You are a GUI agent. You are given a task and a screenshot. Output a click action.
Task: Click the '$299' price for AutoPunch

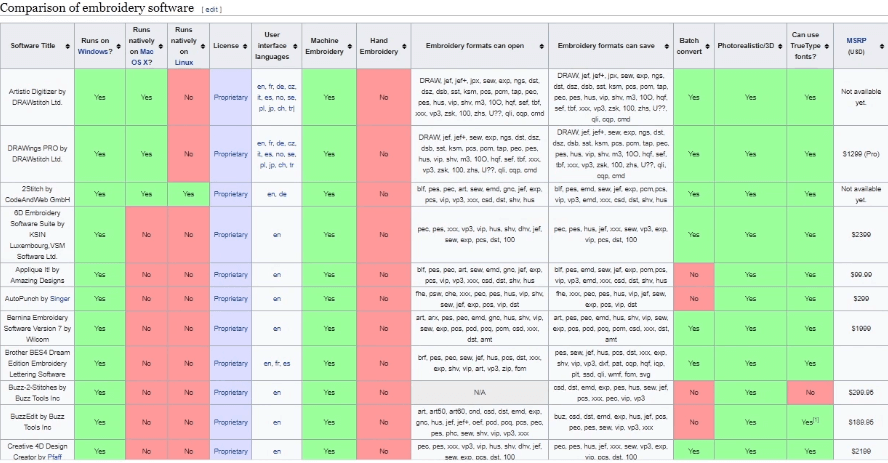(861, 298)
